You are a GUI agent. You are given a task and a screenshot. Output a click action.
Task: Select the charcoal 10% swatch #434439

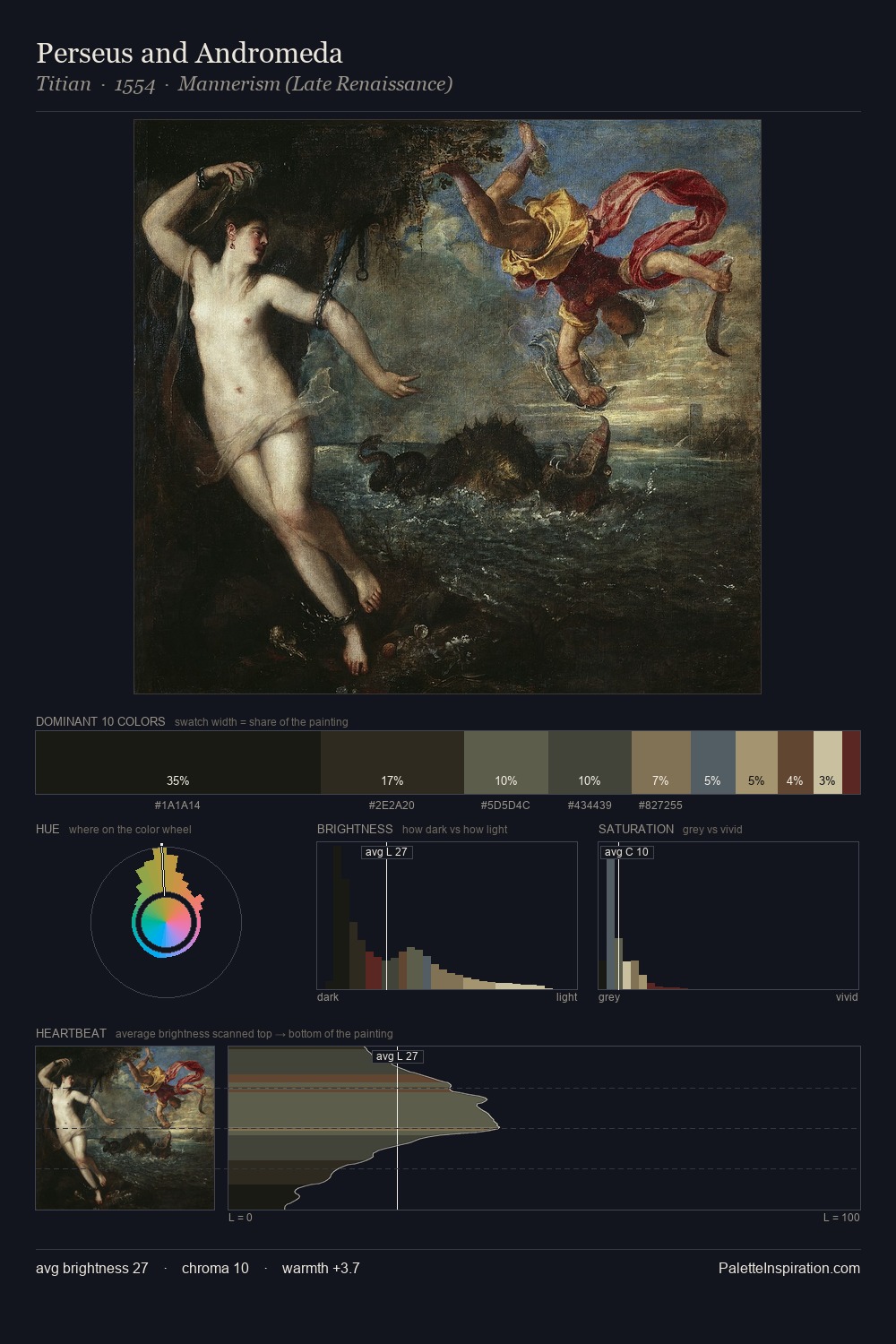click(x=590, y=762)
